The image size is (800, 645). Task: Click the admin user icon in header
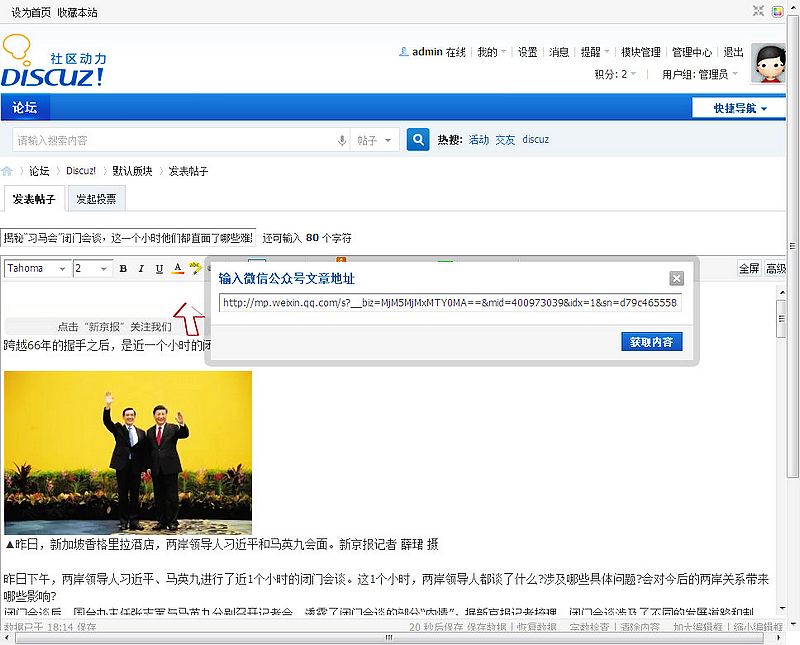pos(403,52)
